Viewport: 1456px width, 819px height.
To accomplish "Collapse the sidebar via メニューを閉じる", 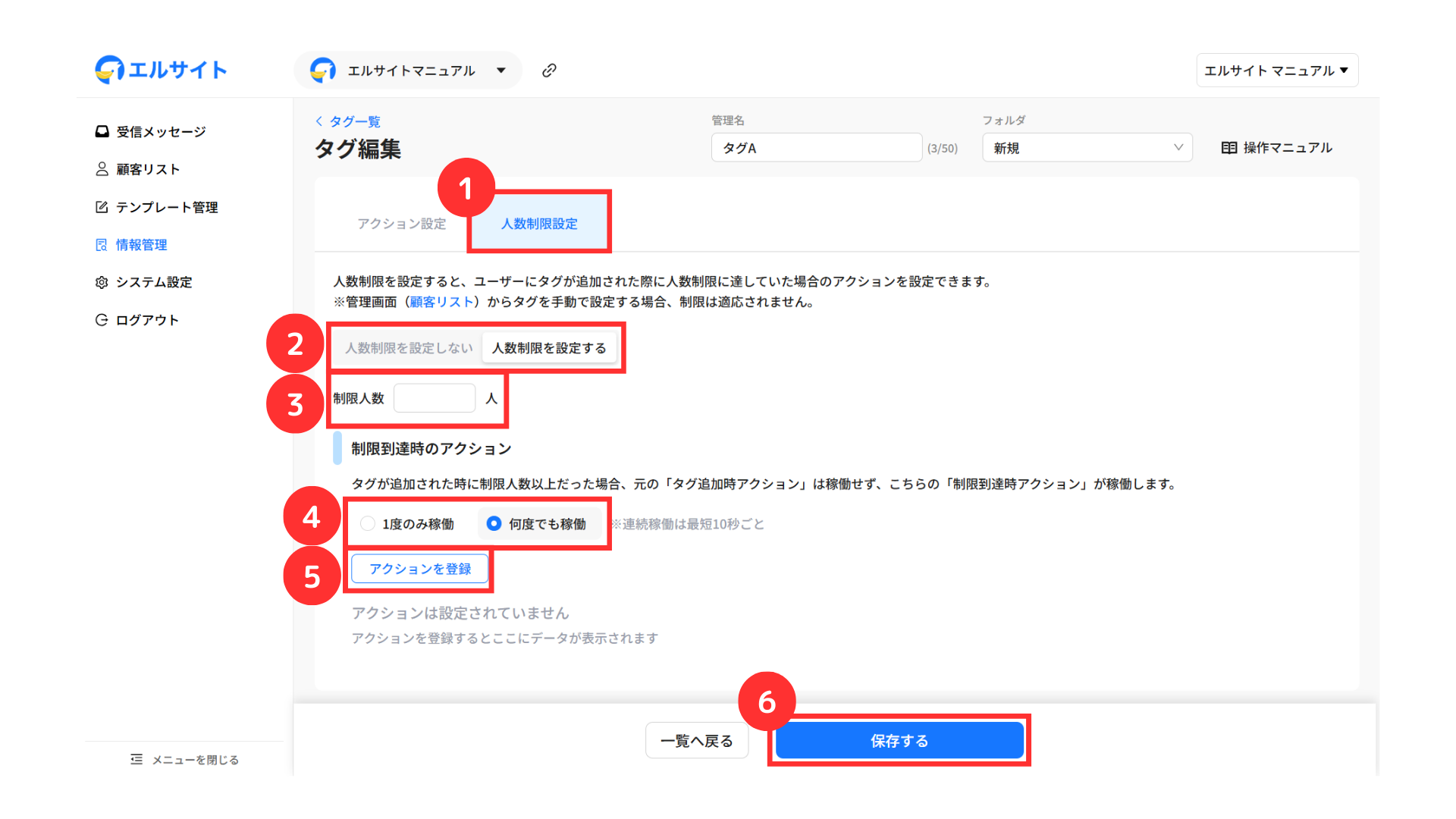I will coord(184,759).
